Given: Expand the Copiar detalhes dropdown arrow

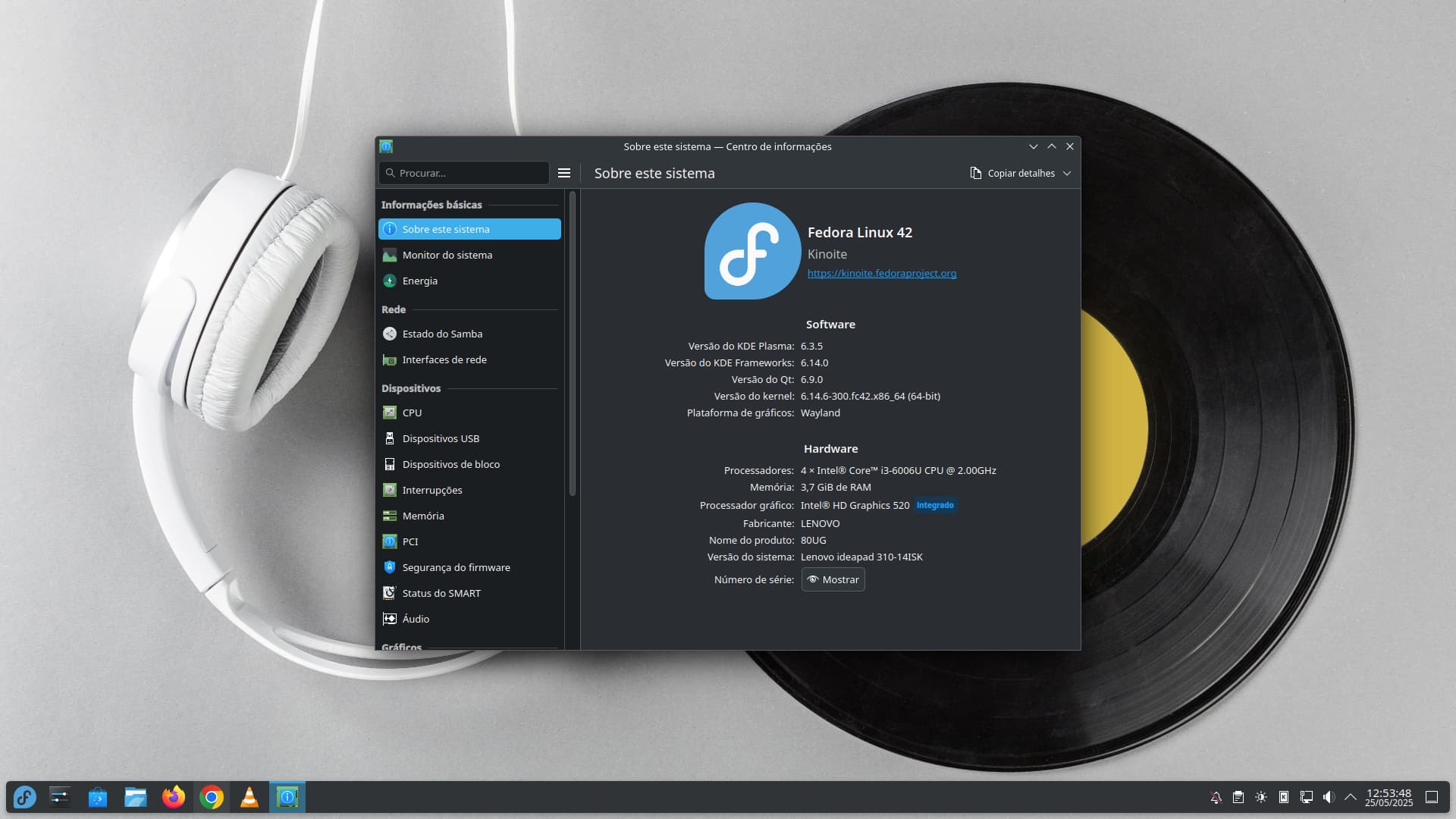Looking at the screenshot, I should pyautogui.click(x=1067, y=174).
